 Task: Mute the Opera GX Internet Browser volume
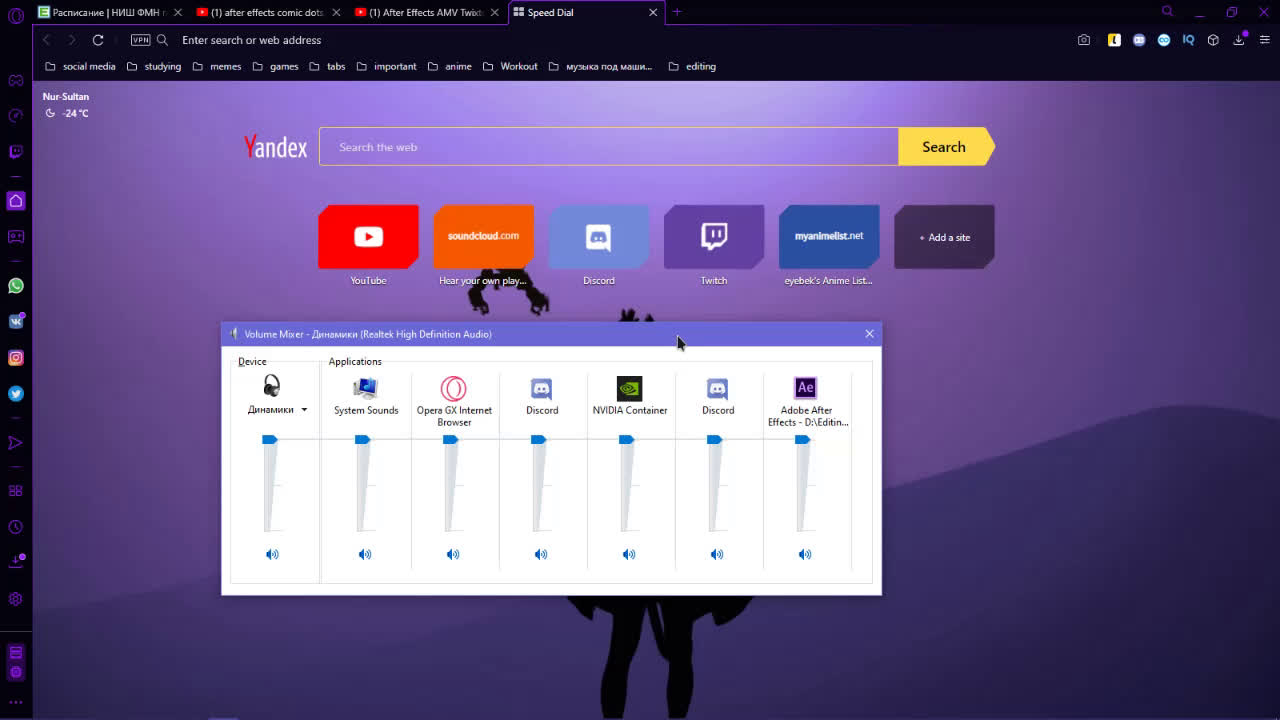(453, 554)
